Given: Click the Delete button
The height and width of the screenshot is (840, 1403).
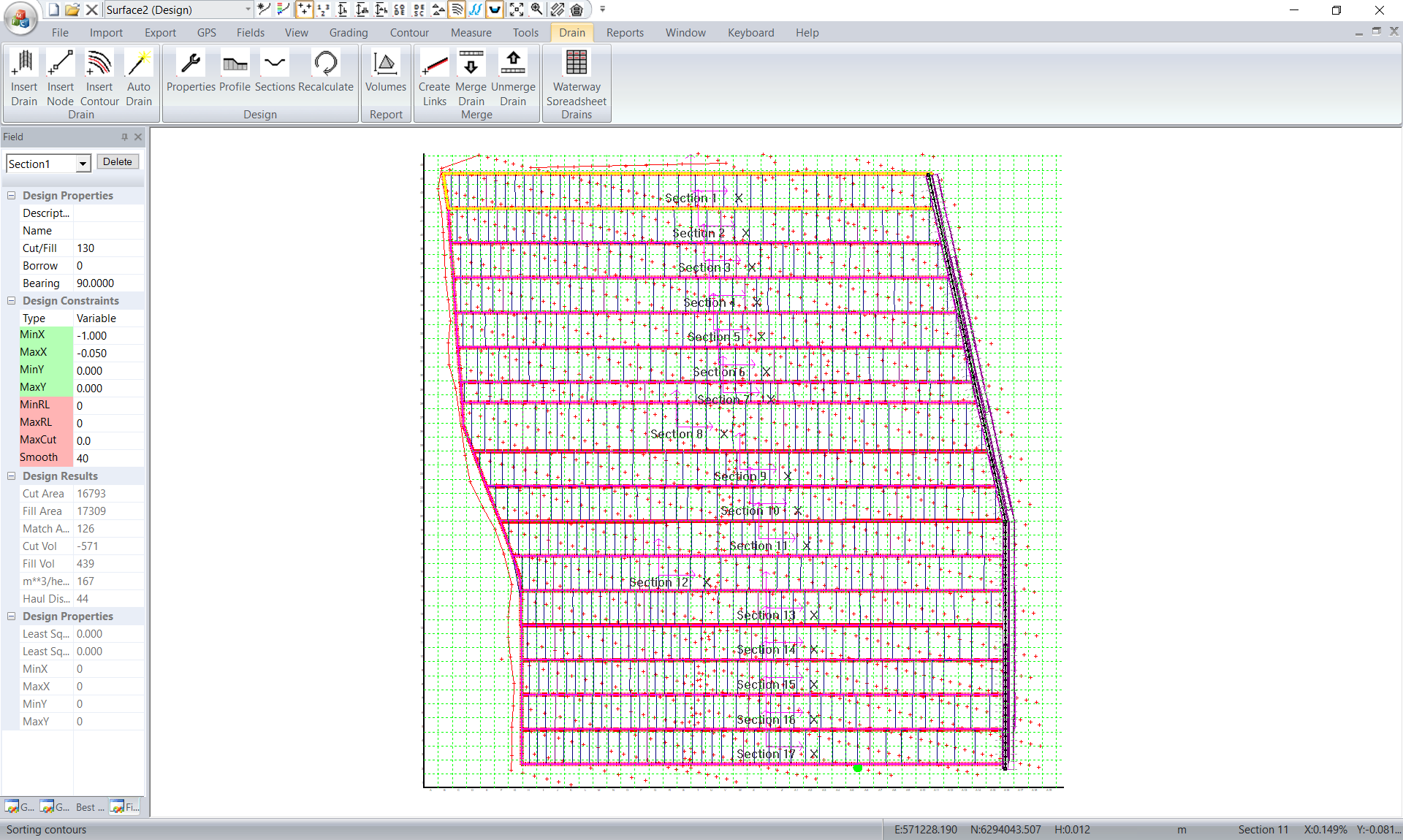Looking at the screenshot, I should pyautogui.click(x=117, y=162).
